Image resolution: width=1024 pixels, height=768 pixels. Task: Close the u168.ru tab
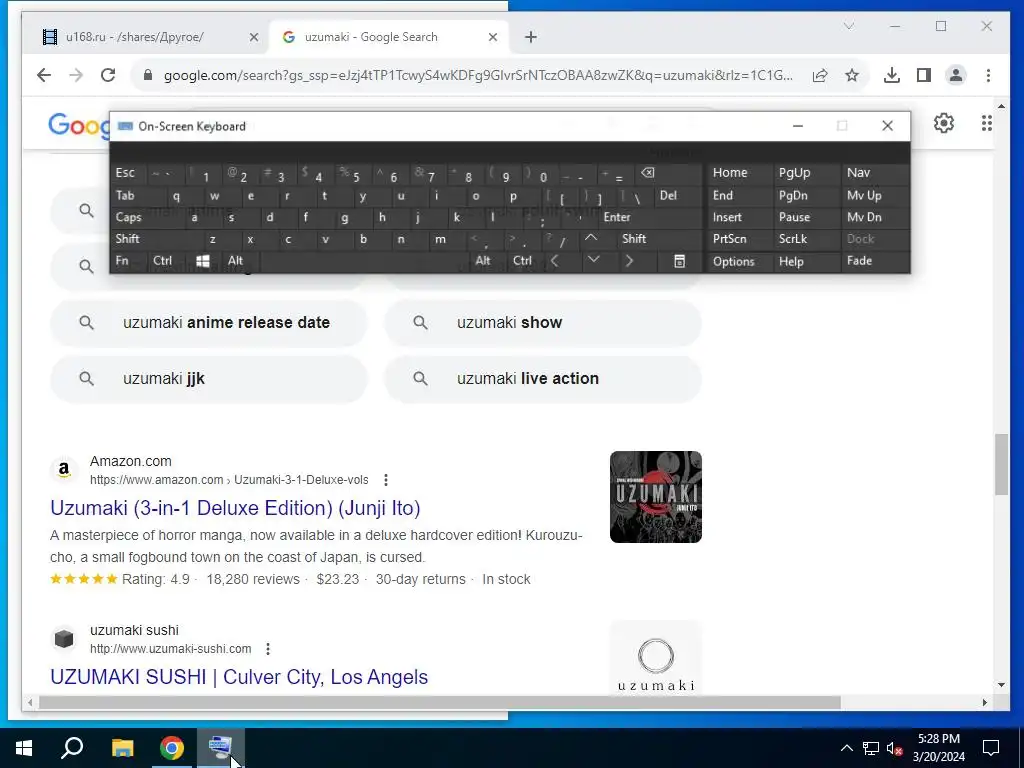pos(254,37)
